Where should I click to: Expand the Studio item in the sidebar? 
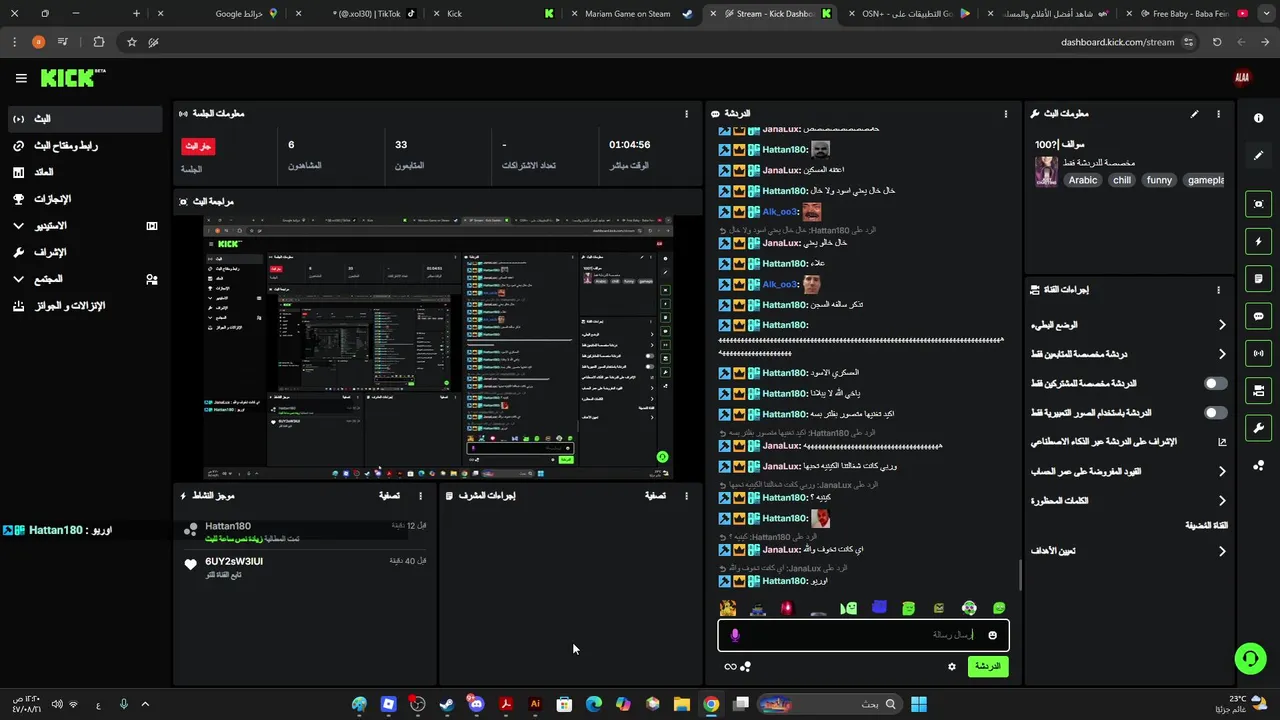[x=85, y=226]
